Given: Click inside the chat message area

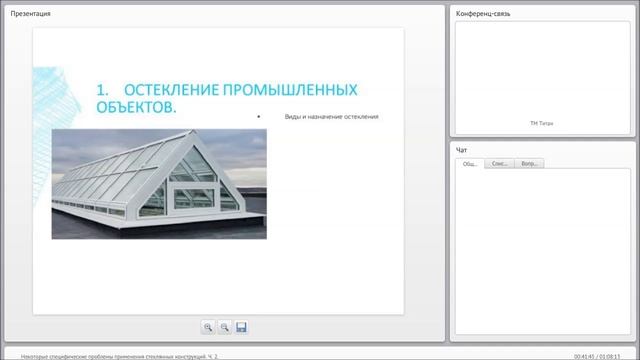Looking at the screenshot, I should pos(543,251).
